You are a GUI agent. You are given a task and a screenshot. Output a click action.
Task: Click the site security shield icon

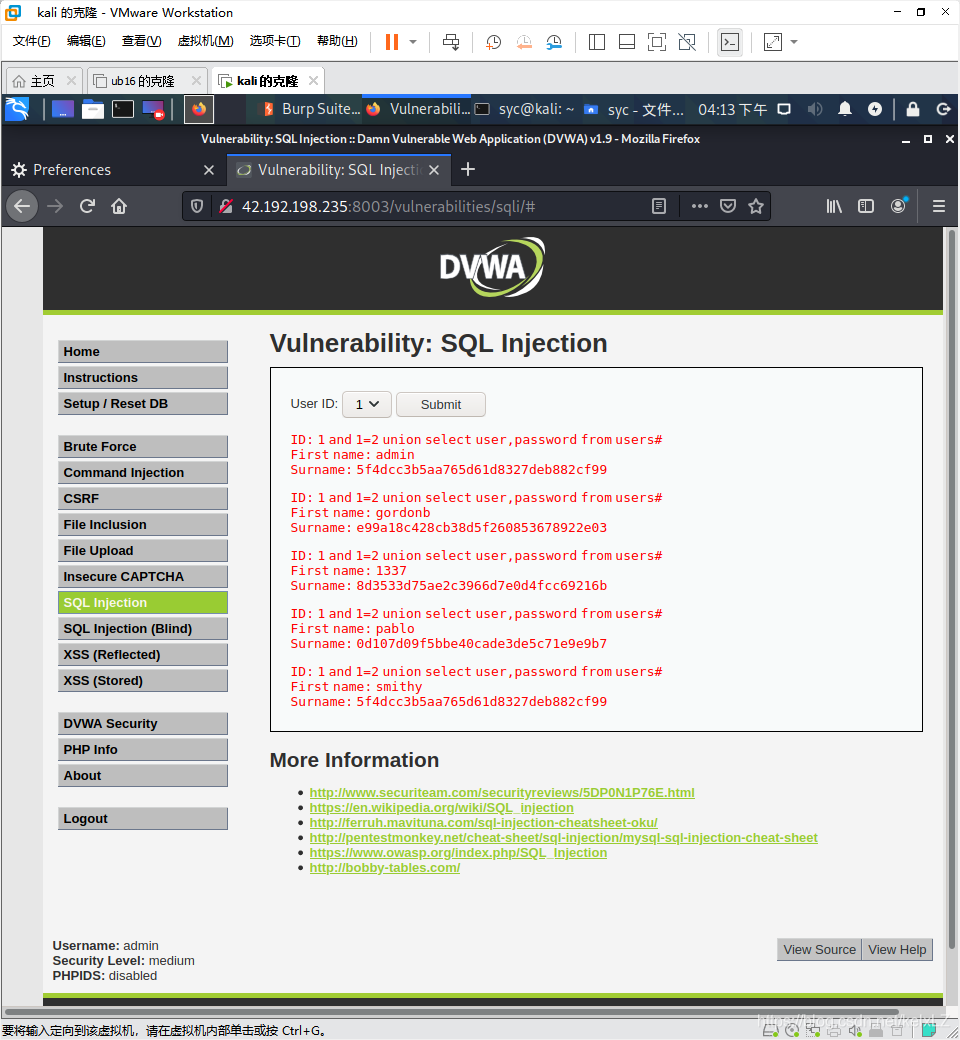197,206
